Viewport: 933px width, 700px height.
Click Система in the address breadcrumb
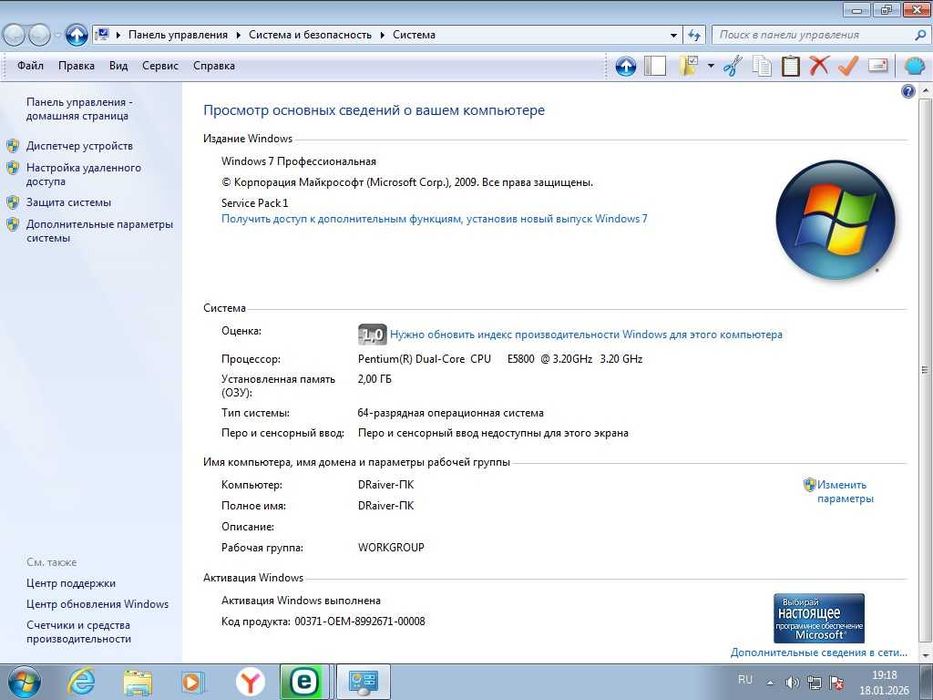click(x=414, y=35)
